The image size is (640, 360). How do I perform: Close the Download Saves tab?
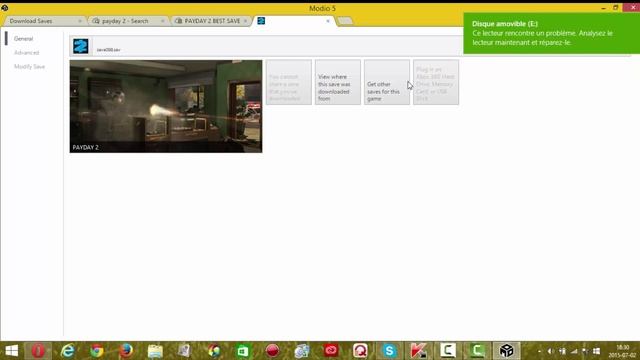tap(80, 21)
